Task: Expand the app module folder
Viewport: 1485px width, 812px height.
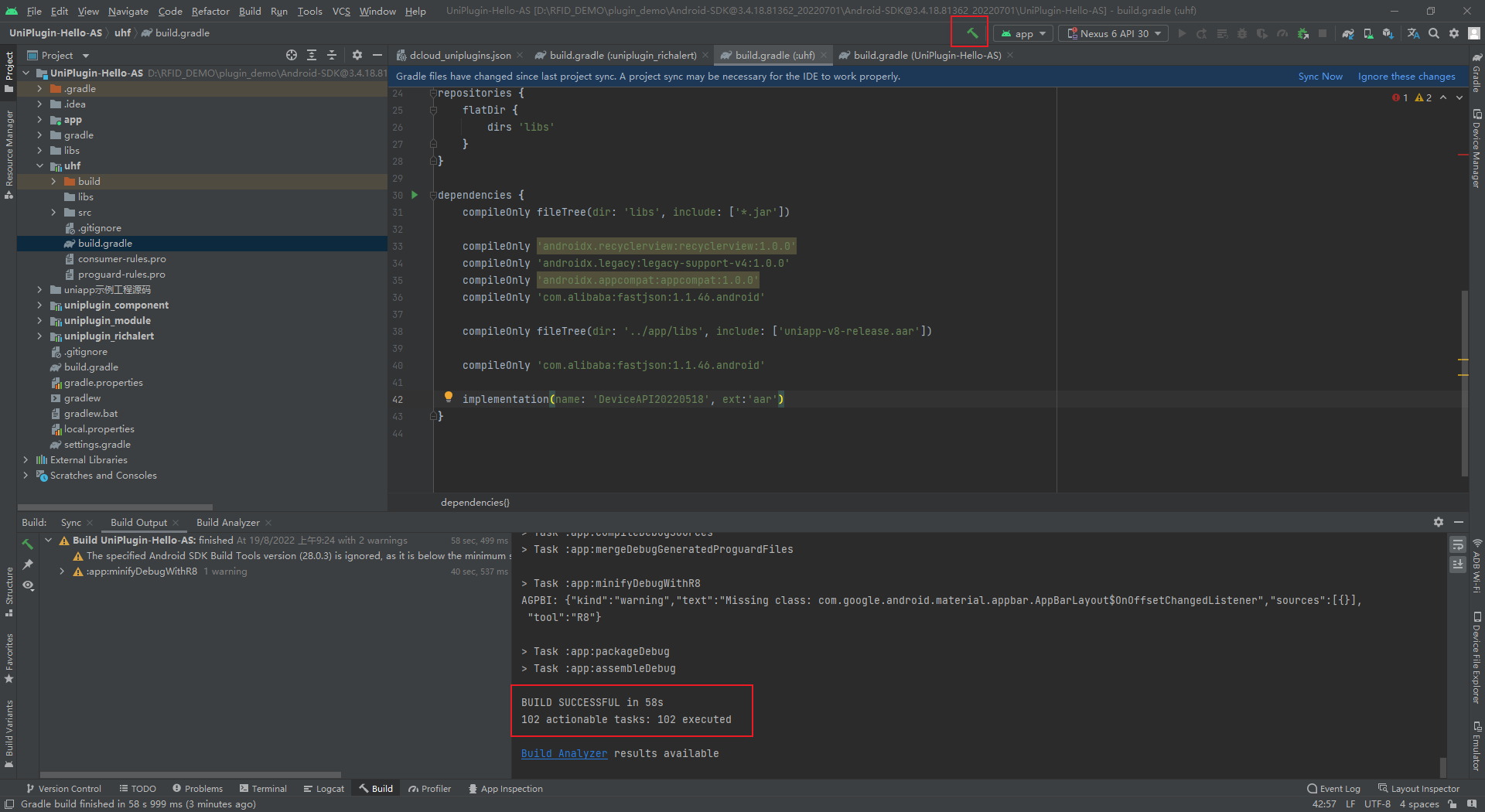Action: pyautogui.click(x=39, y=119)
